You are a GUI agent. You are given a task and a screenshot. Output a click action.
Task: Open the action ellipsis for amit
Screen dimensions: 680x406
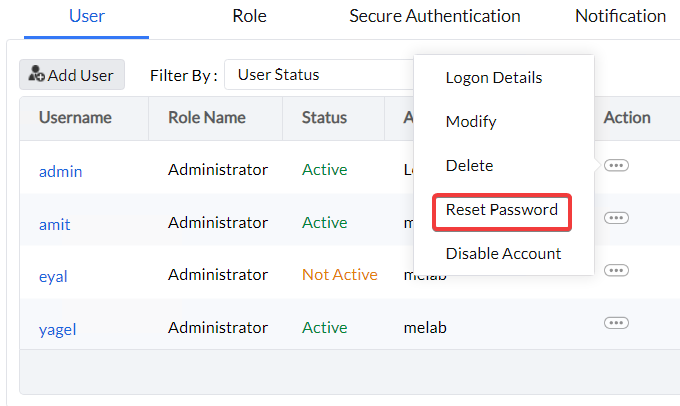click(617, 218)
